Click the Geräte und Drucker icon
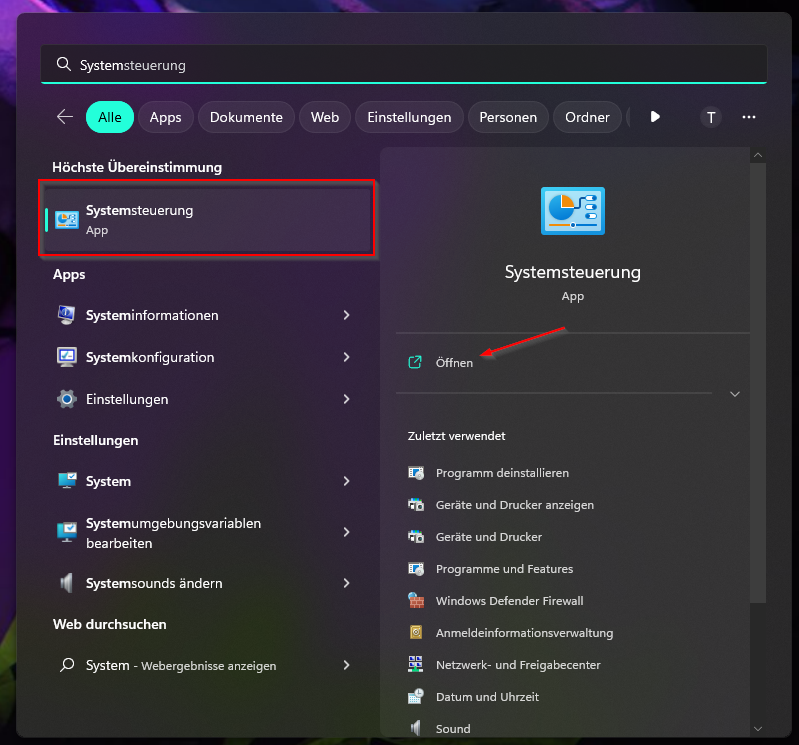 416,537
